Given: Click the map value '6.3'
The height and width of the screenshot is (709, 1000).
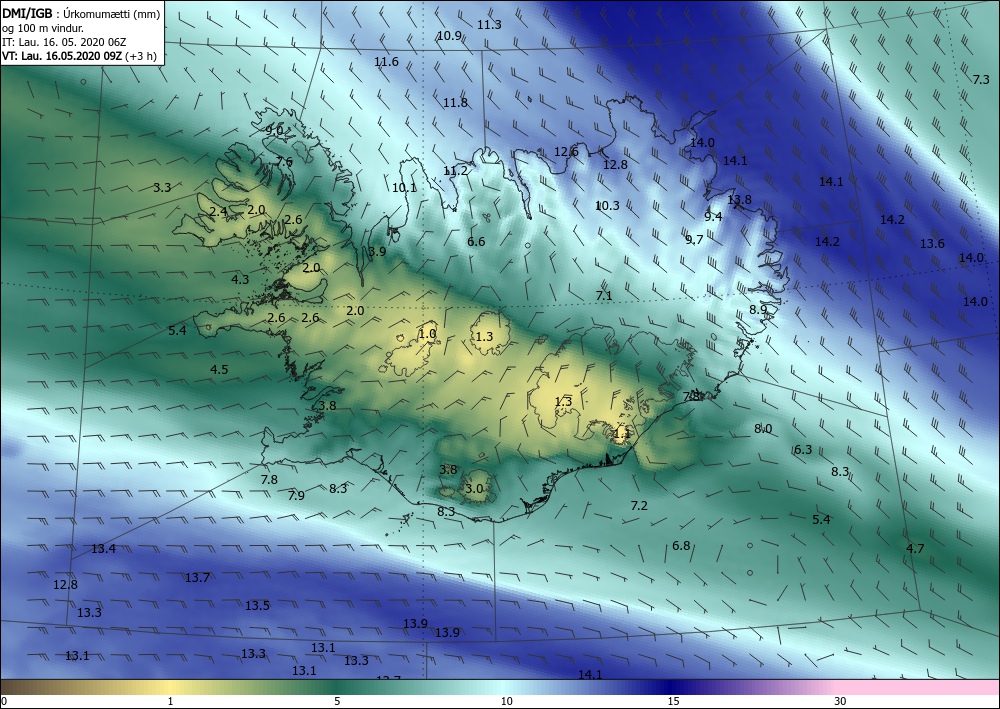Looking at the screenshot, I should (803, 450).
